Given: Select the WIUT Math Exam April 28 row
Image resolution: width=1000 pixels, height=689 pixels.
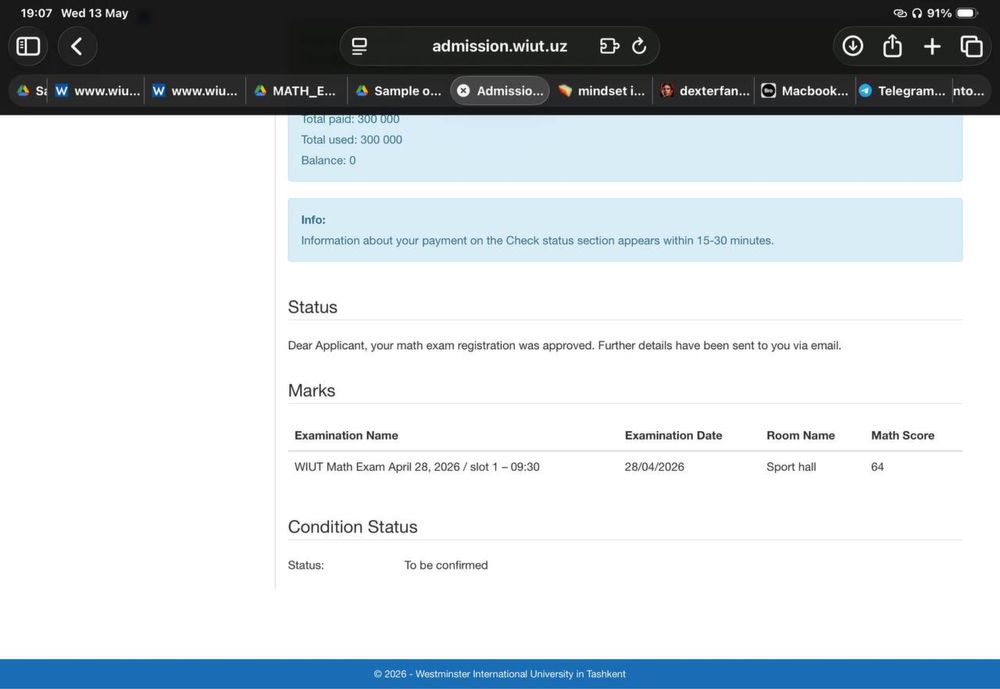Looking at the screenshot, I should pos(625,467).
